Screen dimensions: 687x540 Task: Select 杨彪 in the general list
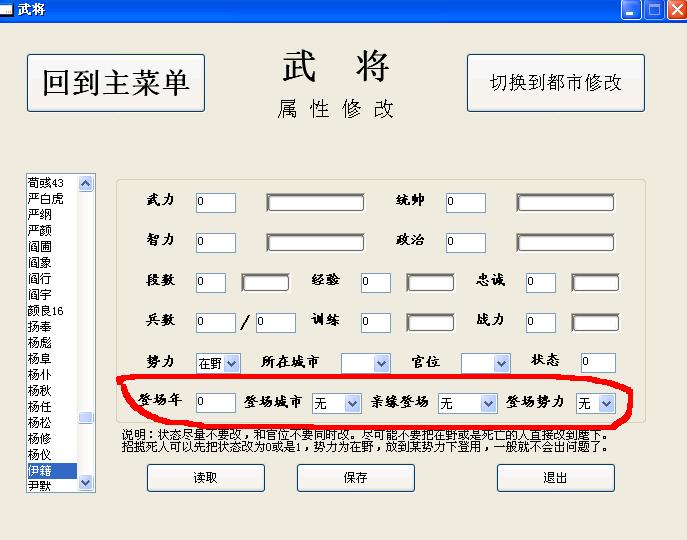tap(52, 343)
